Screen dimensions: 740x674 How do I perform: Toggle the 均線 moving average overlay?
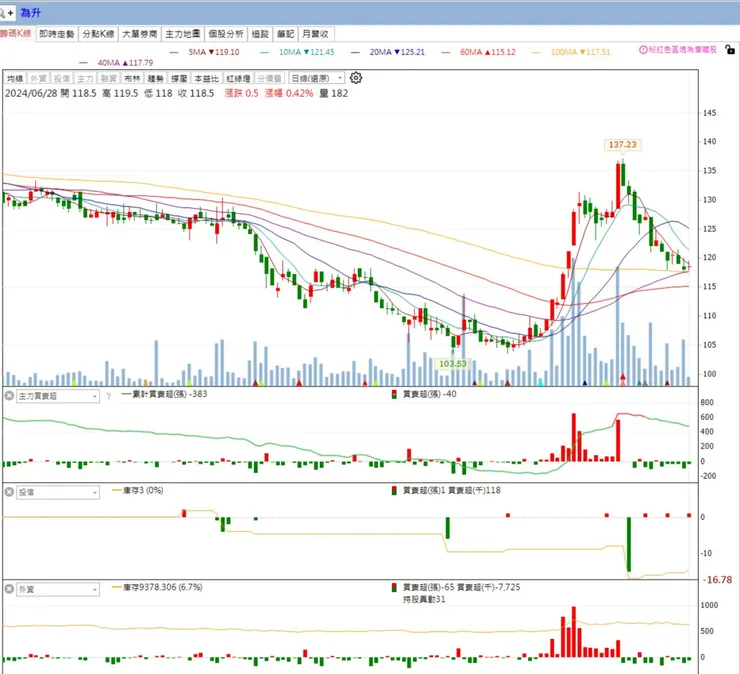[x=15, y=78]
